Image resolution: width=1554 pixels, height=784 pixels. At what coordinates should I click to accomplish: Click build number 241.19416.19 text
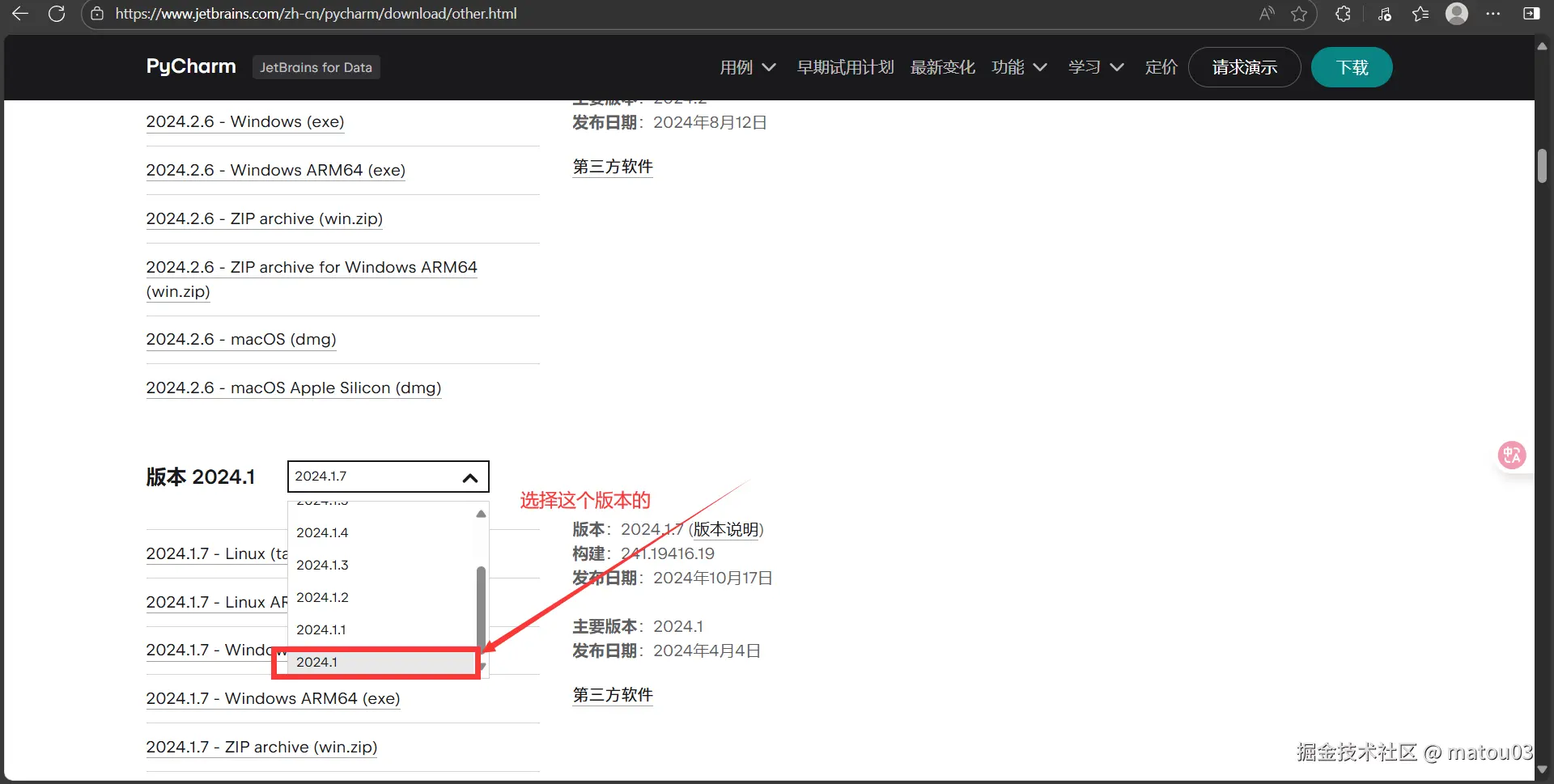[668, 553]
